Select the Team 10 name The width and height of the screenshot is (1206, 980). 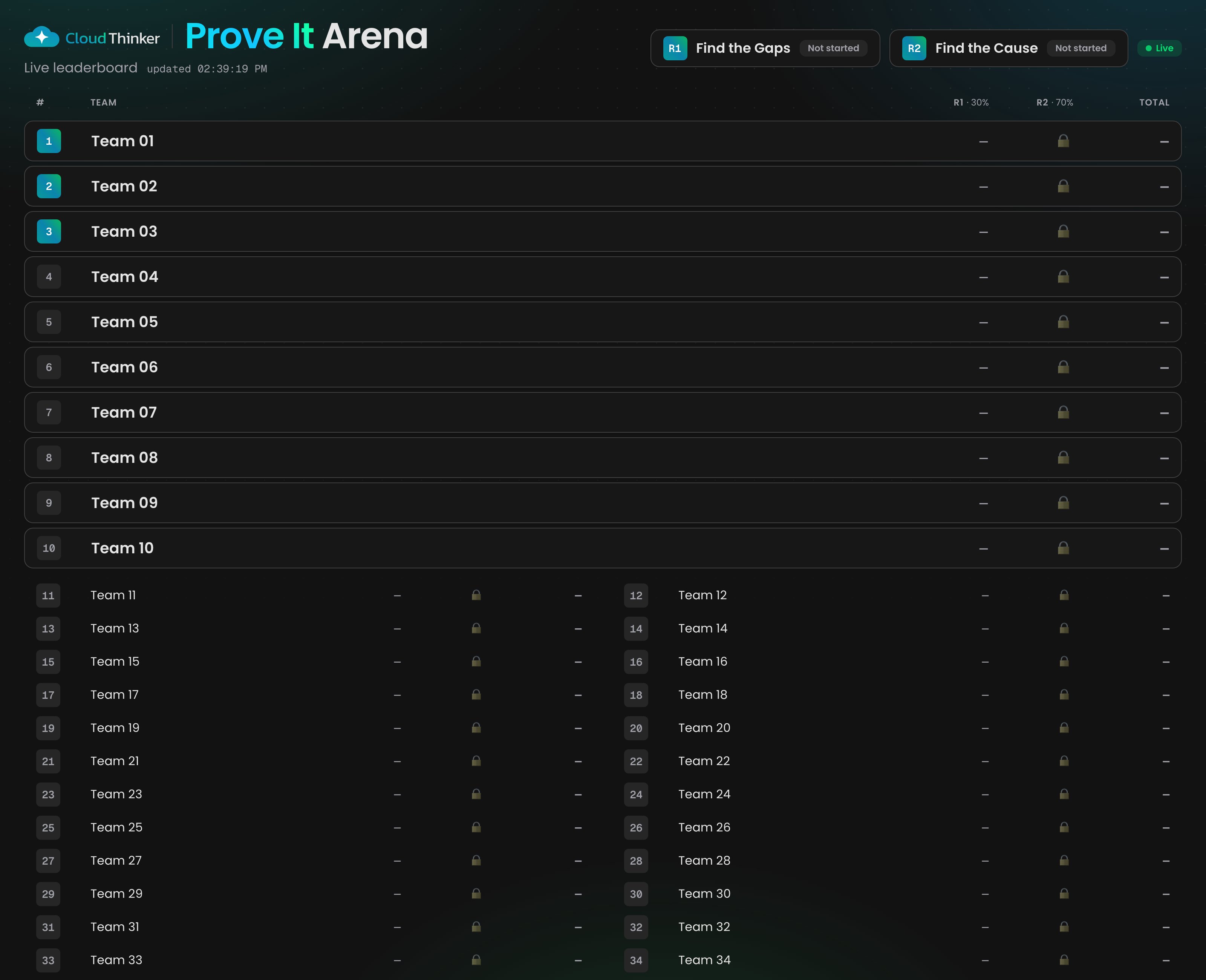click(x=122, y=548)
